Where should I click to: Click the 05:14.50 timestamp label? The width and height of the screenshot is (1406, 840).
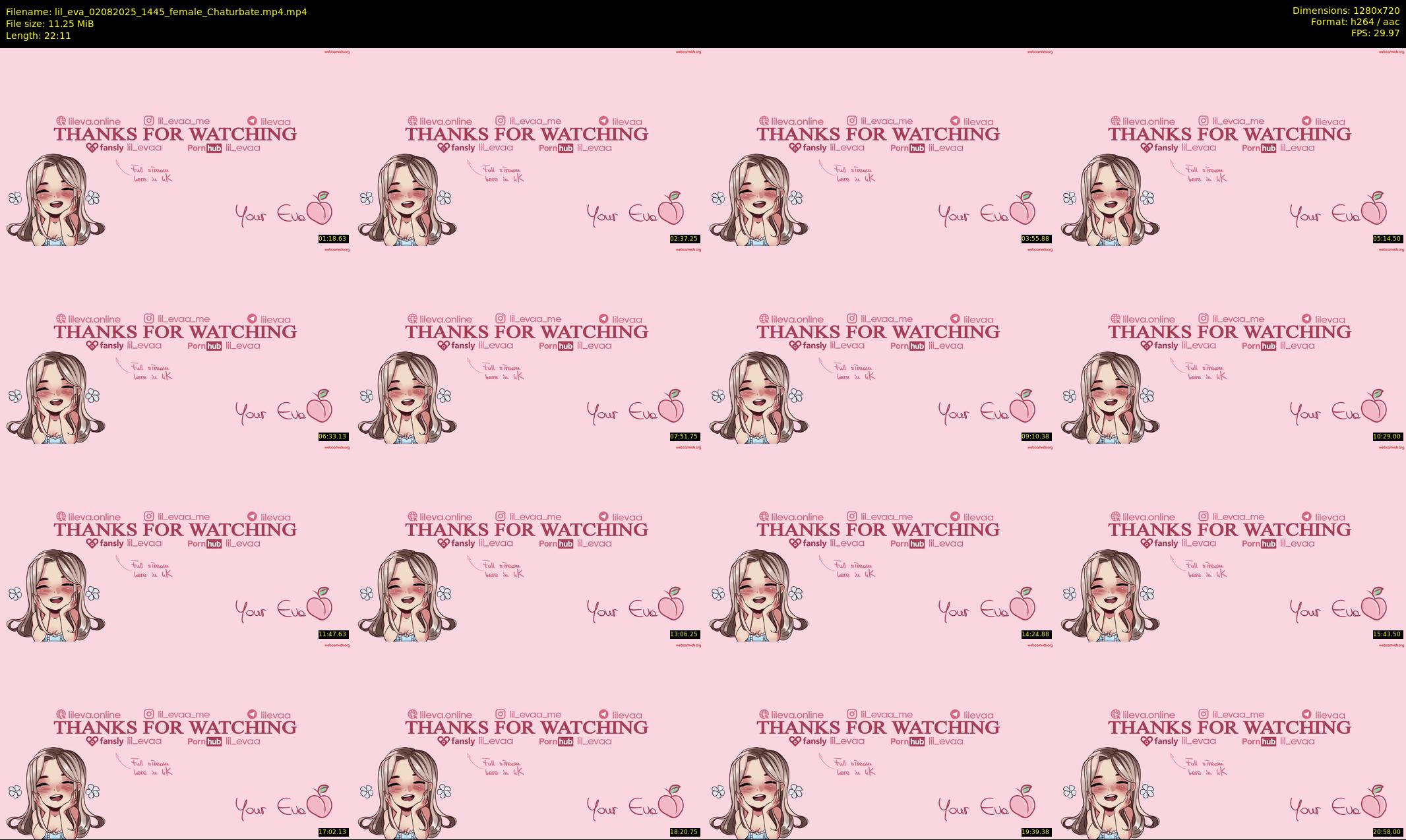(1387, 239)
